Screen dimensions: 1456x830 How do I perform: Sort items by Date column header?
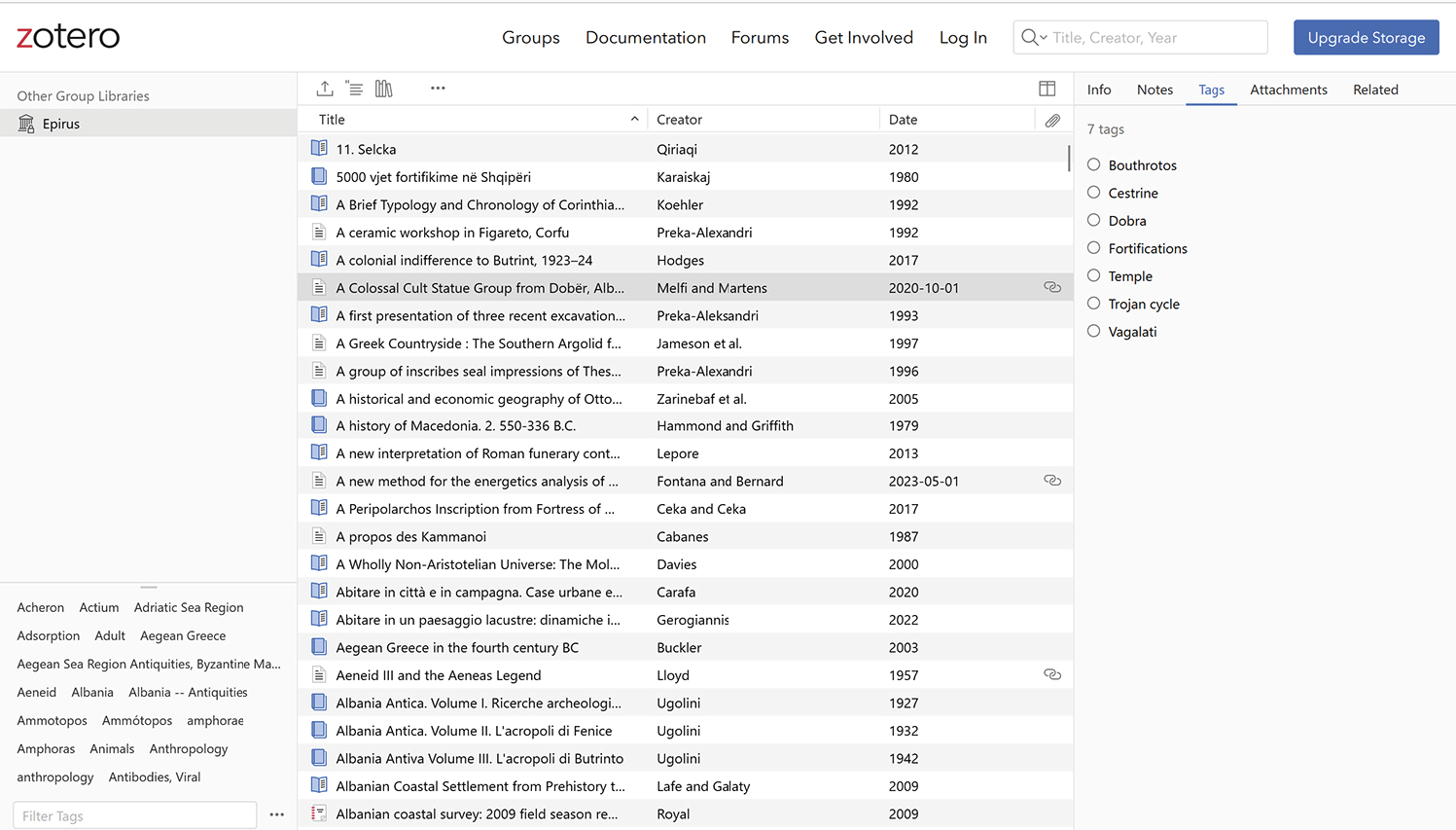(x=903, y=120)
